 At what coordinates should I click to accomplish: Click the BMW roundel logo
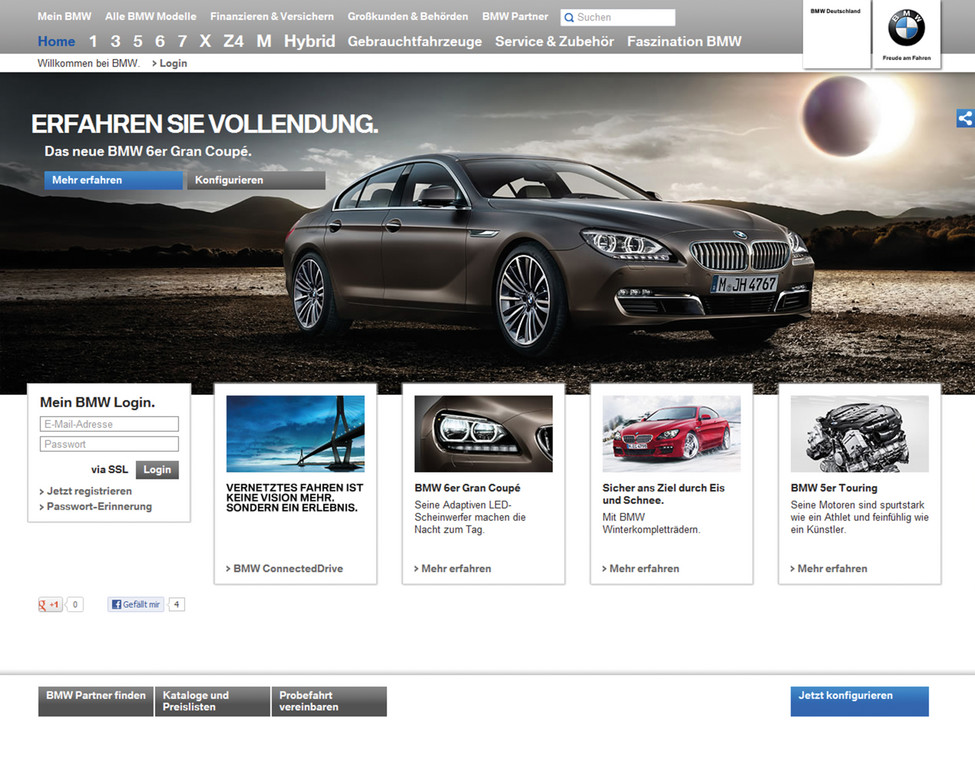click(906, 28)
